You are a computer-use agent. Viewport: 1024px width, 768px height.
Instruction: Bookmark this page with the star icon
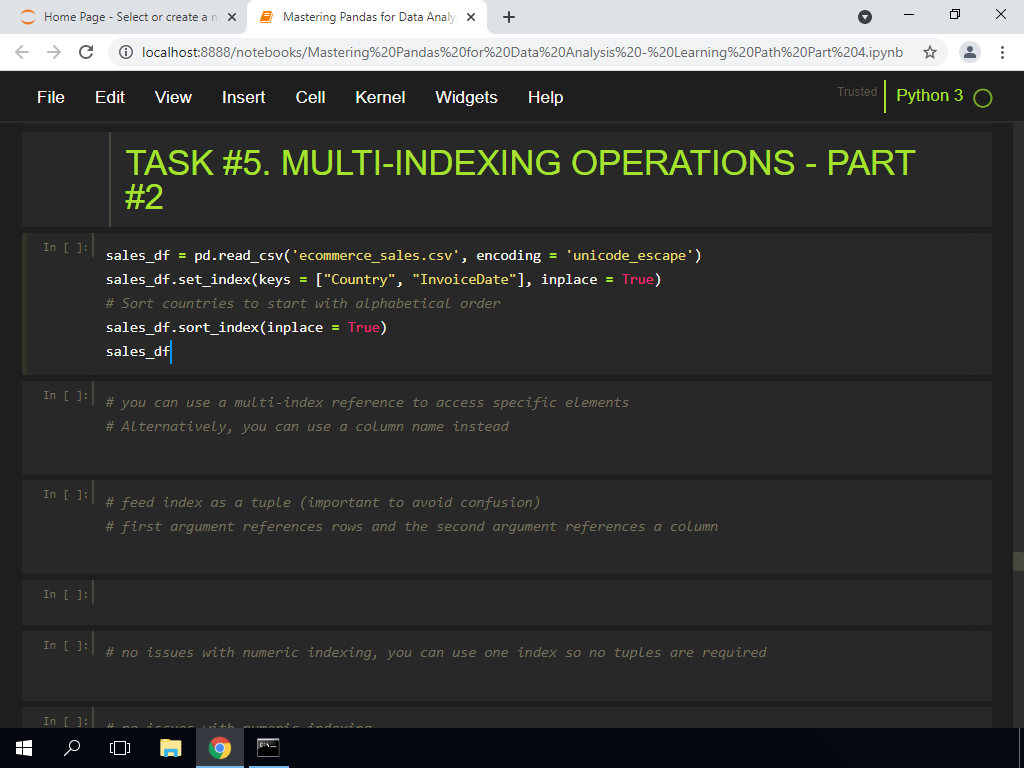[x=930, y=52]
